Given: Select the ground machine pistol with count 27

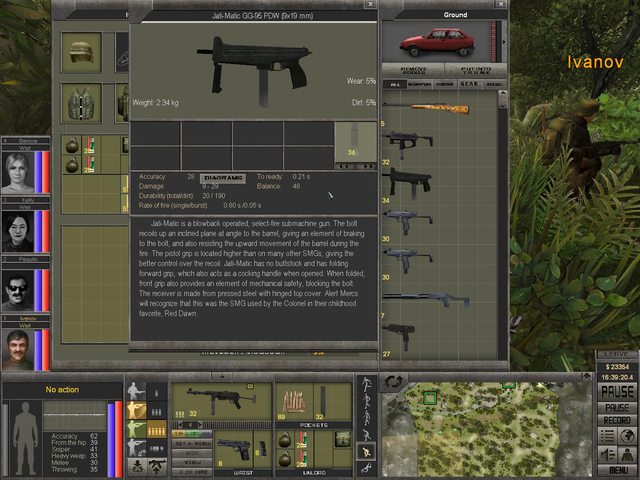Looking at the screenshot, I should pyautogui.click(x=400, y=336).
